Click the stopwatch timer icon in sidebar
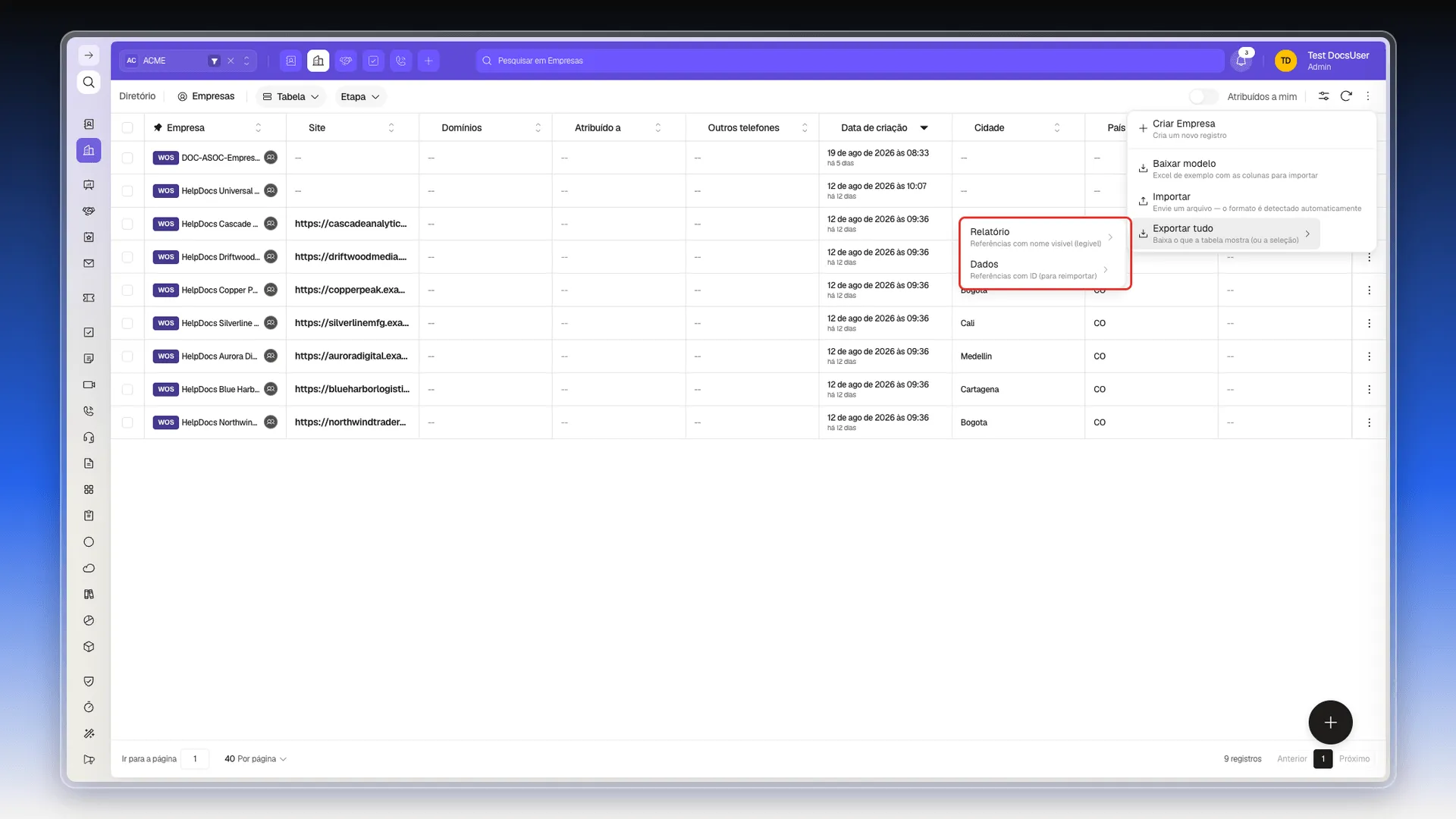The width and height of the screenshot is (1456, 819). click(89, 708)
